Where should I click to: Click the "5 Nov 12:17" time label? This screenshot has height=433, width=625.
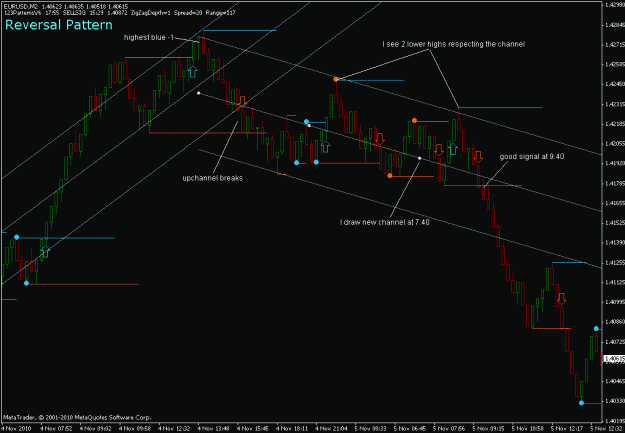tap(567, 429)
